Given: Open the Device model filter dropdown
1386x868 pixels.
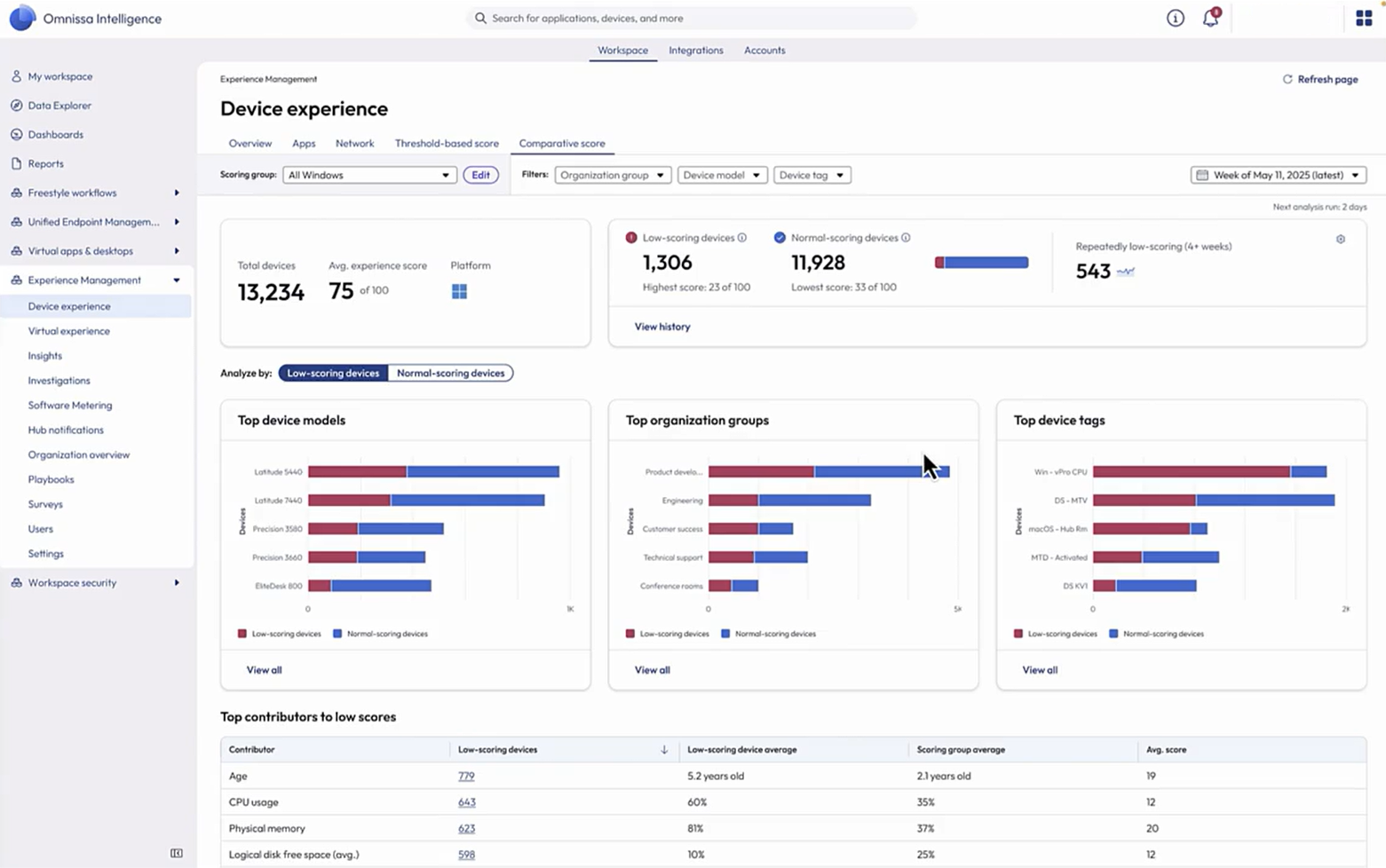Looking at the screenshot, I should (722, 175).
